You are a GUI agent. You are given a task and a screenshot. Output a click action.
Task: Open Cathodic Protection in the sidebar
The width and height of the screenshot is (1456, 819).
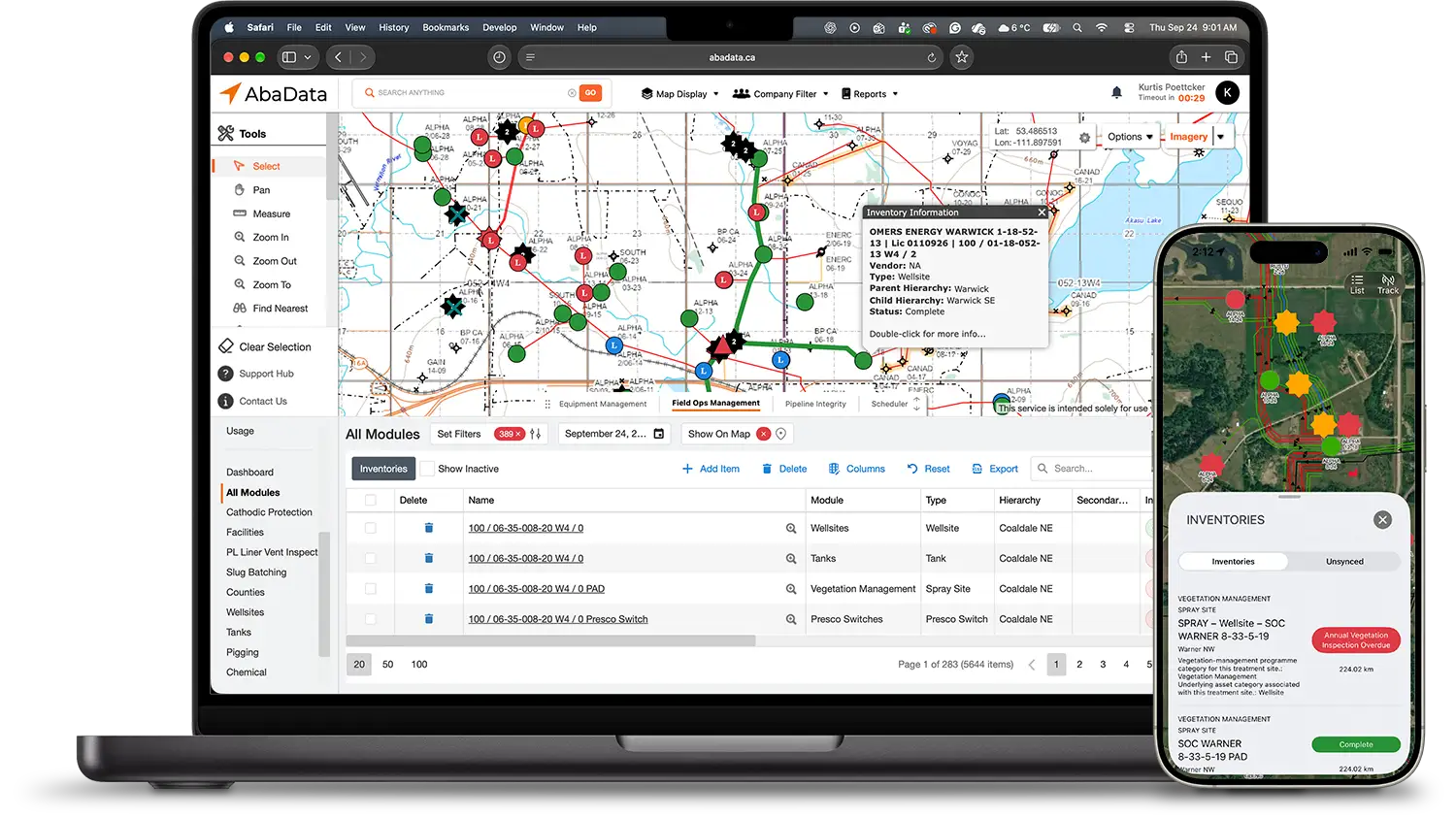coord(269,512)
